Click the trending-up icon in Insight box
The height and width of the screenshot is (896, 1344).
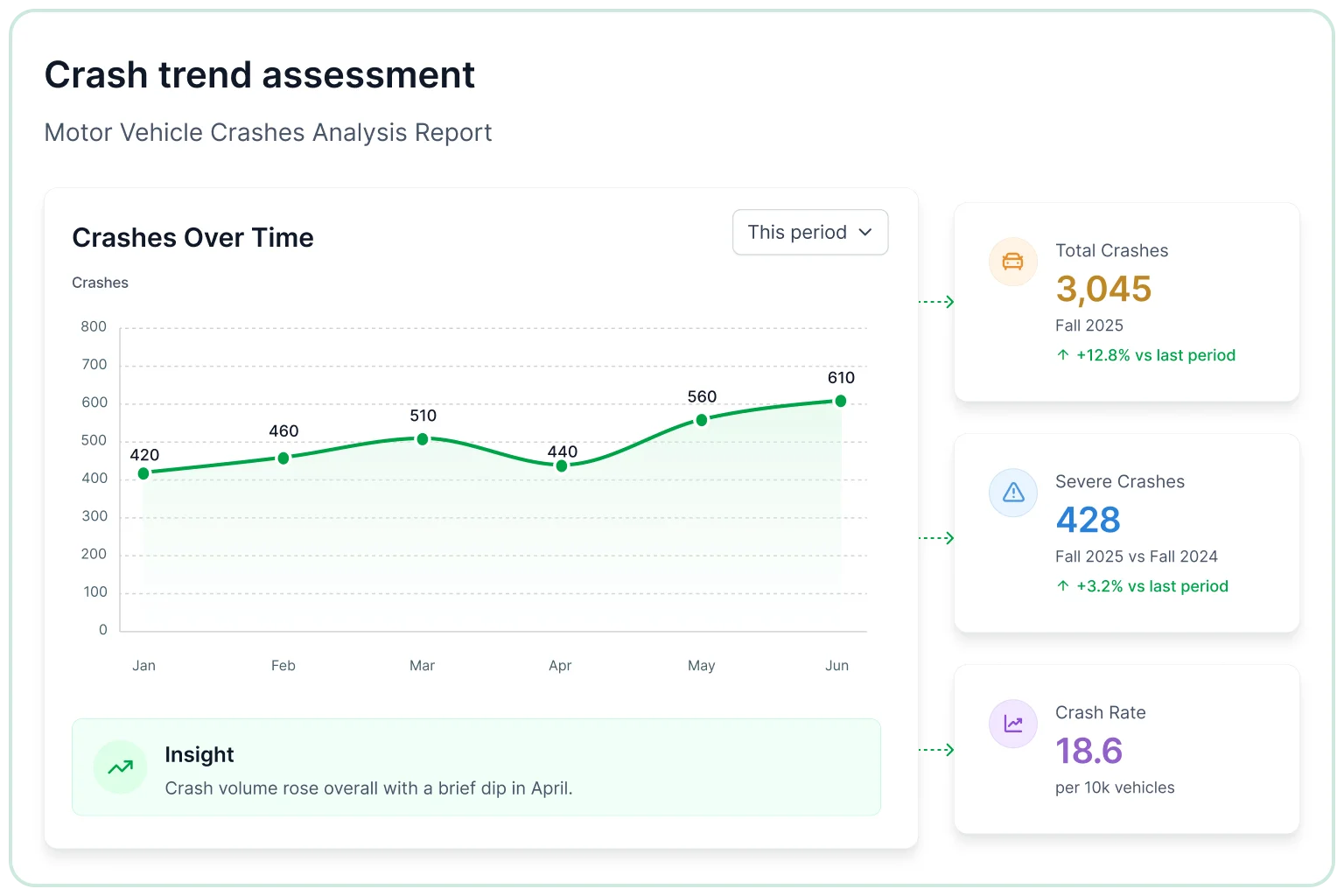click(120, 767)
